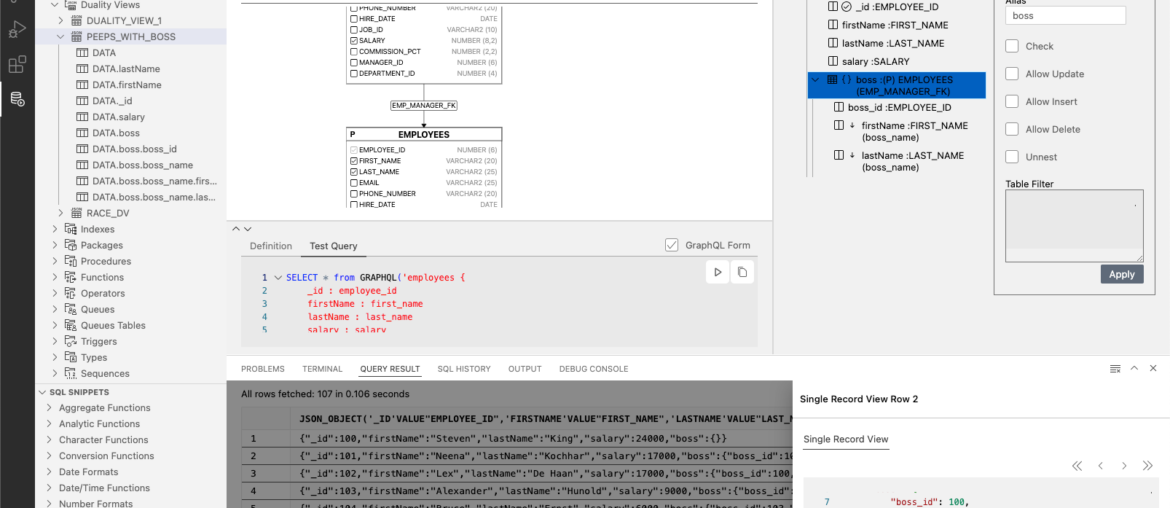Select firstName :FIRST_NAME under boss node

pos(915,131)
